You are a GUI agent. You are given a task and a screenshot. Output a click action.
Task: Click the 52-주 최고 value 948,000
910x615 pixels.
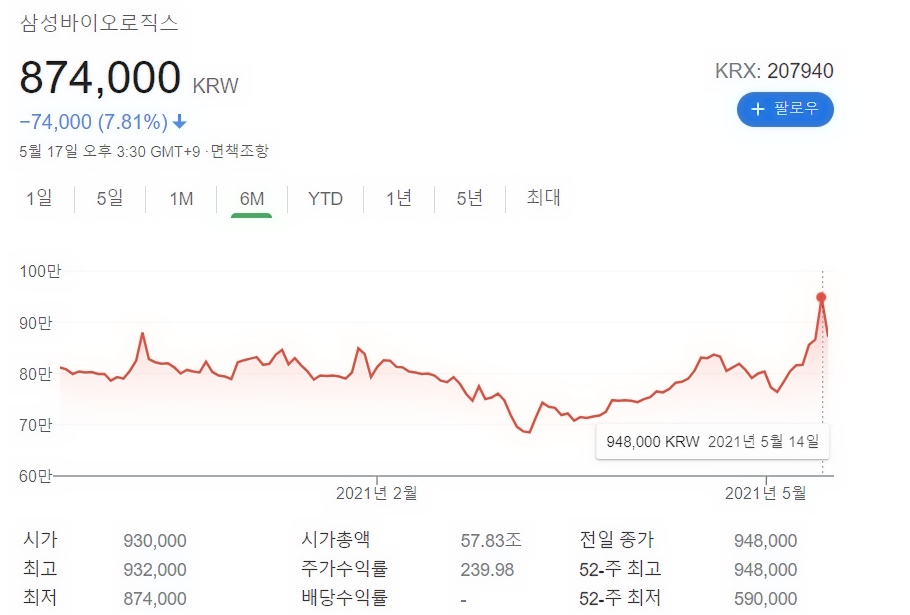coord(765,570)
